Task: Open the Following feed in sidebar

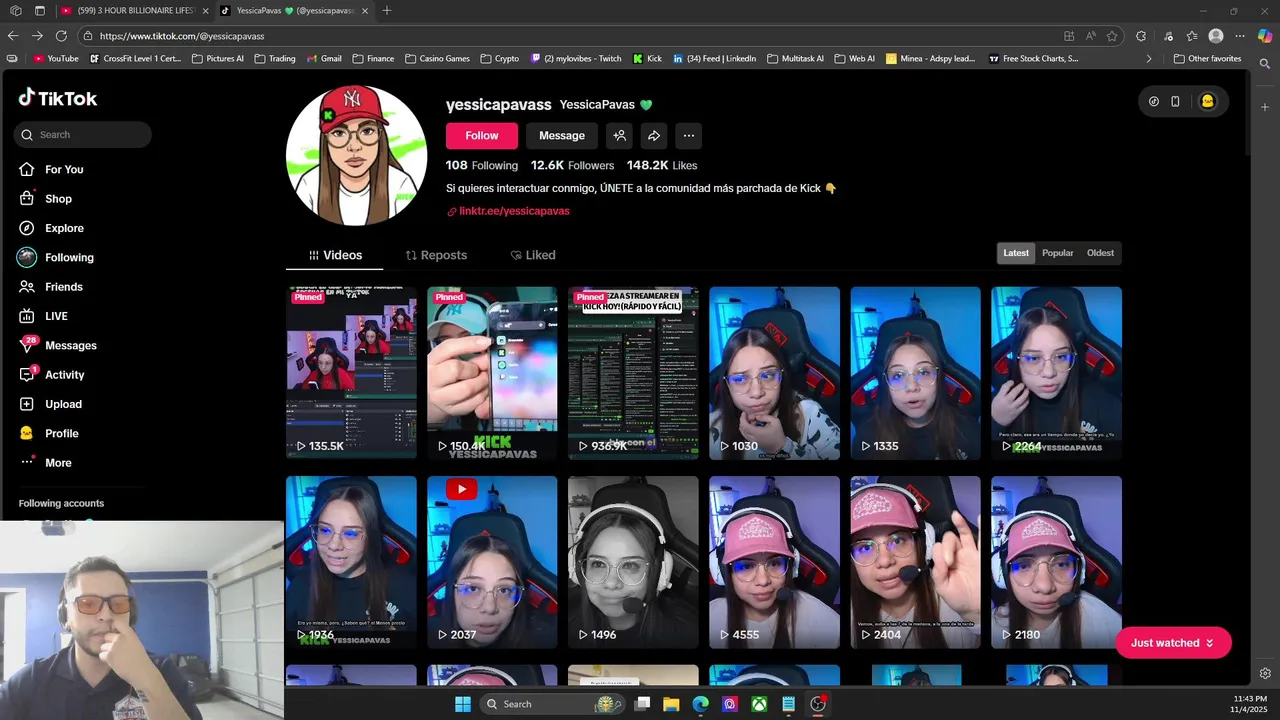Action: tap(56, 257)
